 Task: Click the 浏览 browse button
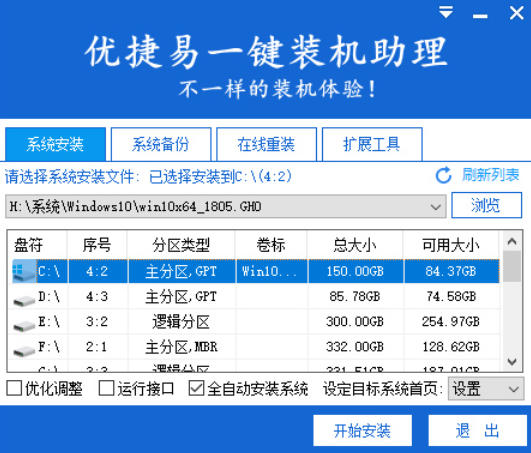(486, 205)
